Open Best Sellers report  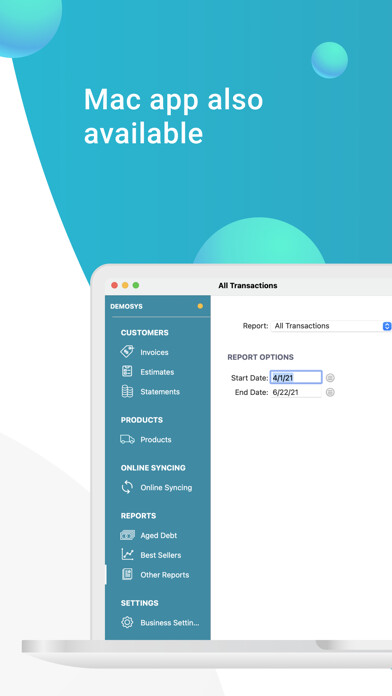161,555
